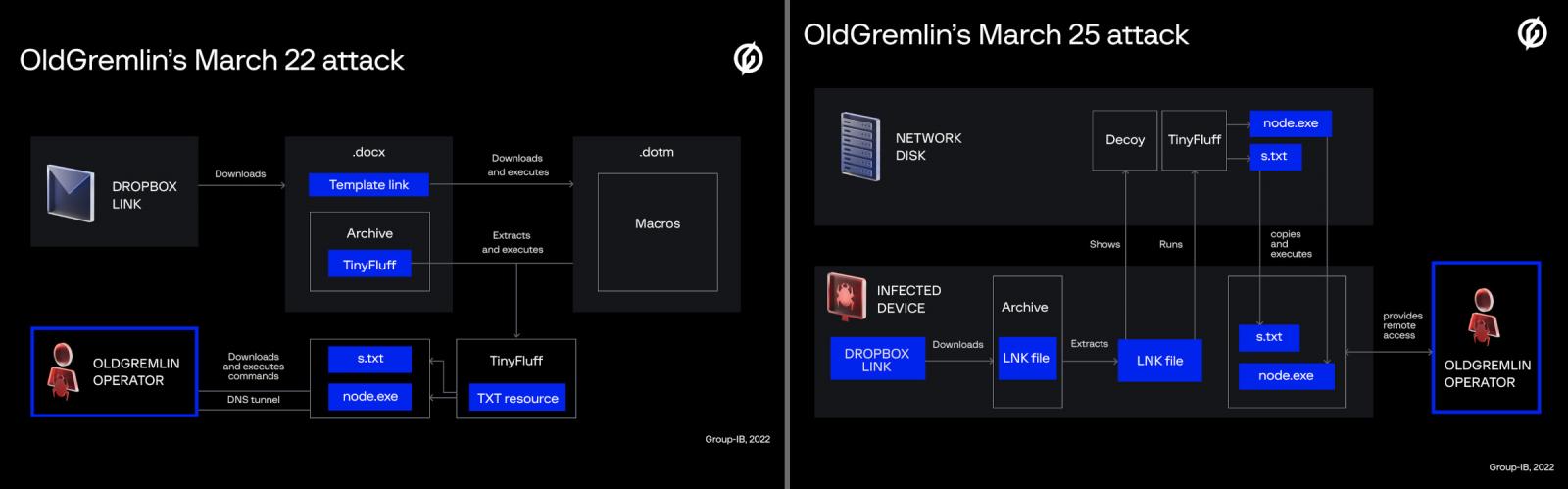Select the OldGremlin operator figure on March 22 slide
This screenshot has width=1568, height=489.
64,371
